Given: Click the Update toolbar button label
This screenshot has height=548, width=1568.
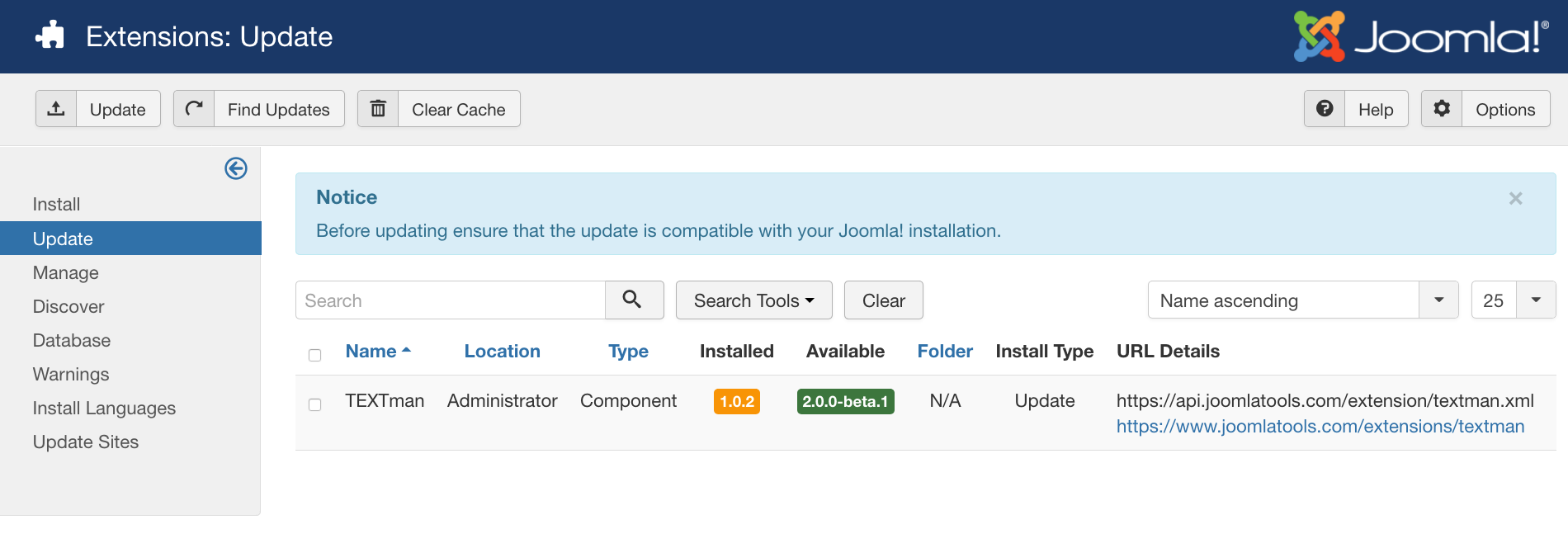Looking at the screenshot, I should [x=118, y=109].
